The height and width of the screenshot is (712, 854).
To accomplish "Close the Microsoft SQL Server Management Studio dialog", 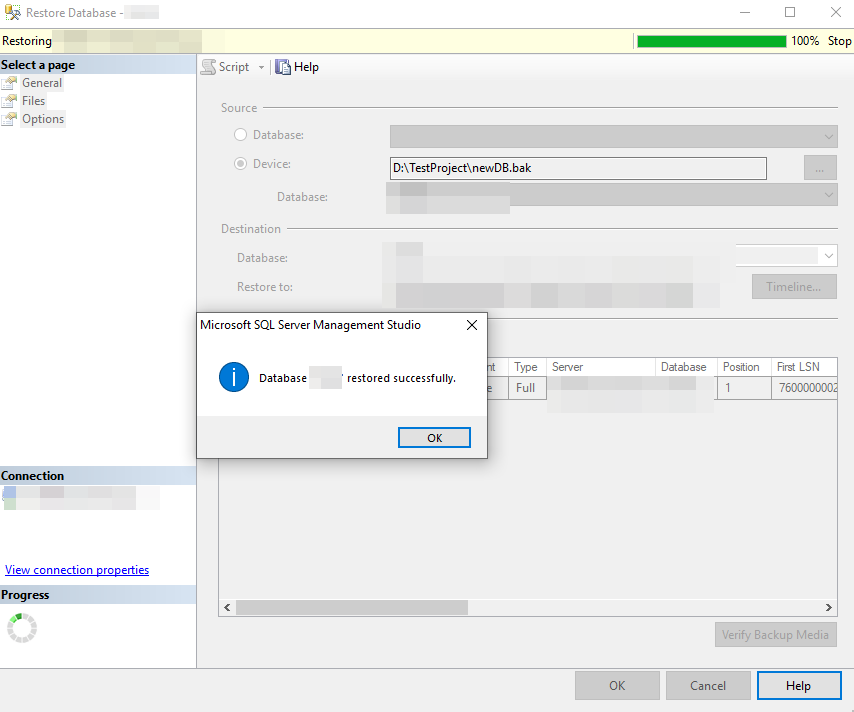I will (x=472, y=325).
